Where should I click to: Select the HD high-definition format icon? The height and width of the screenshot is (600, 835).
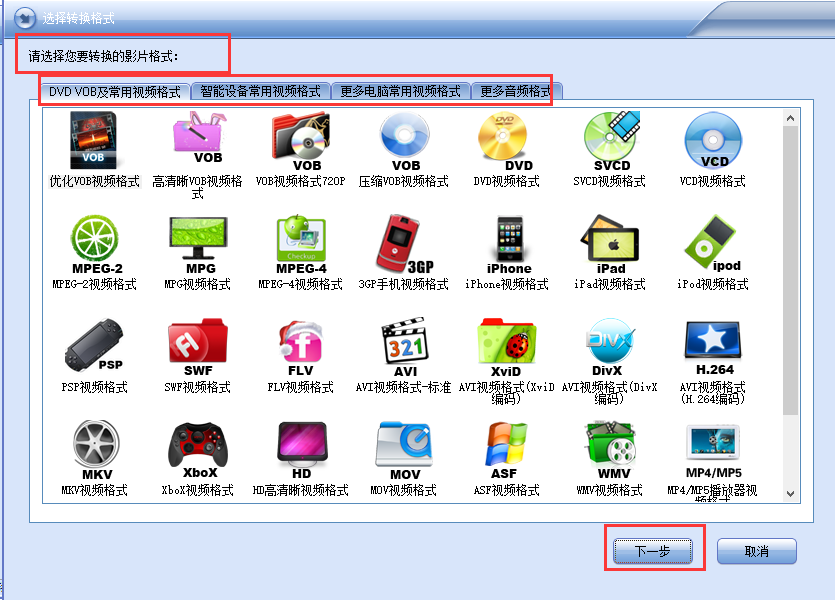[x=301, y=450]
